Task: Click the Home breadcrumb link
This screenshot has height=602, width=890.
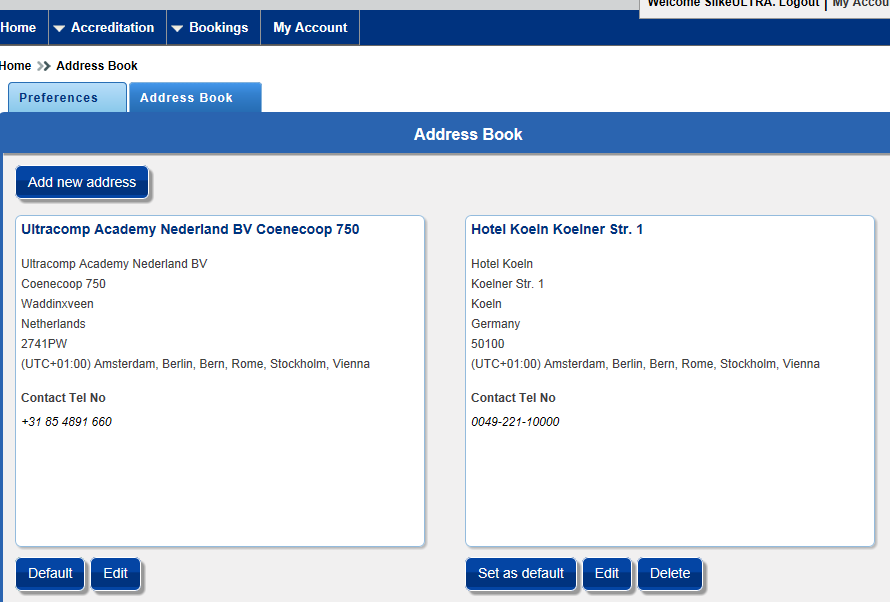Action: pos(15,66)
